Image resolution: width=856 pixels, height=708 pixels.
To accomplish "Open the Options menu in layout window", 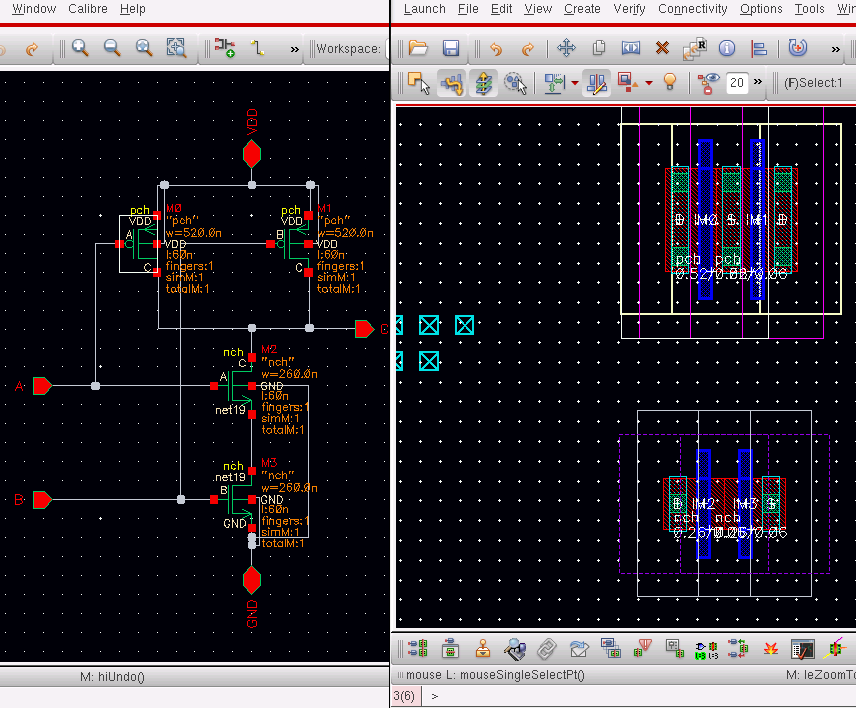I will 761,9.
